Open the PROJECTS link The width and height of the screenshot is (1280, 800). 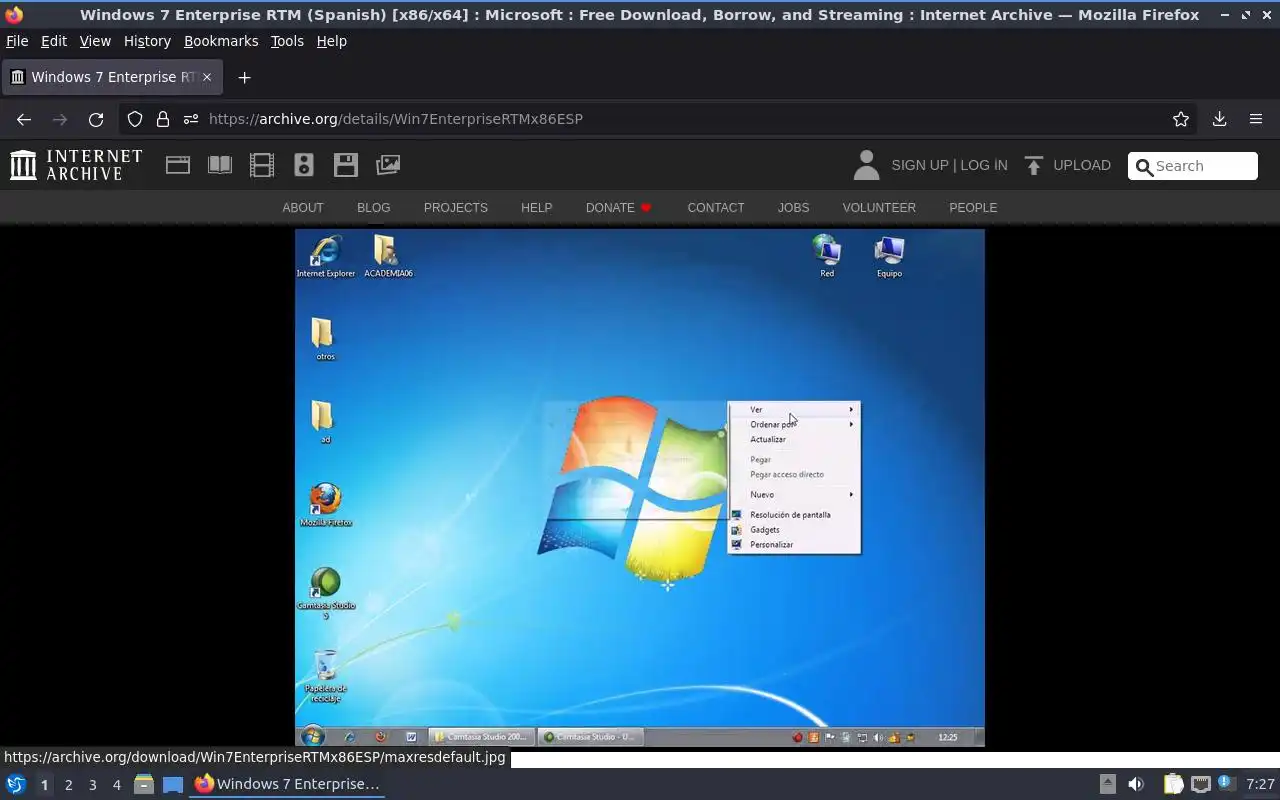coord(456,208)
